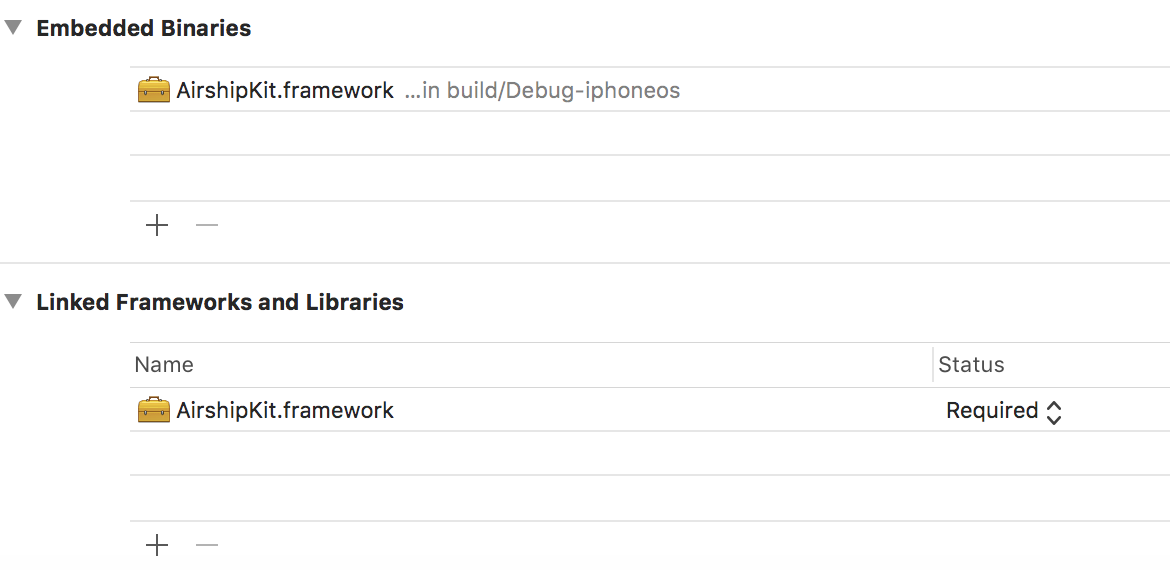1170x570 pixels.
Task: Select AirshipKit.framework in Linked Frameworks list
Action: (285, 411)
